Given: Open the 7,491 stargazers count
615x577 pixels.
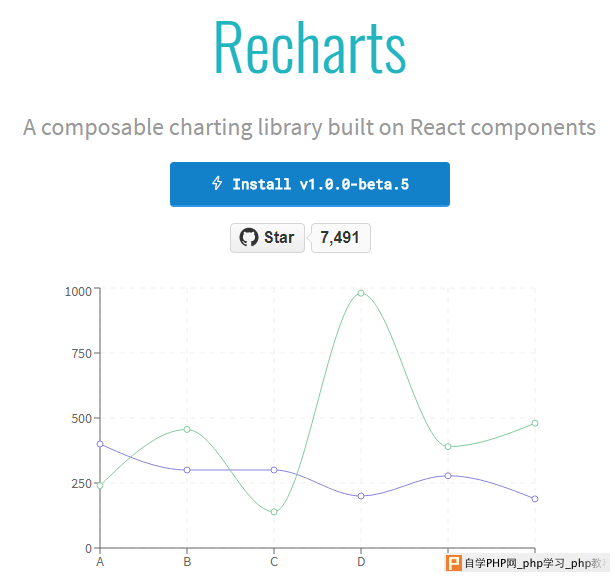Looking at the screenshot, I should click(x=341, y=237).
